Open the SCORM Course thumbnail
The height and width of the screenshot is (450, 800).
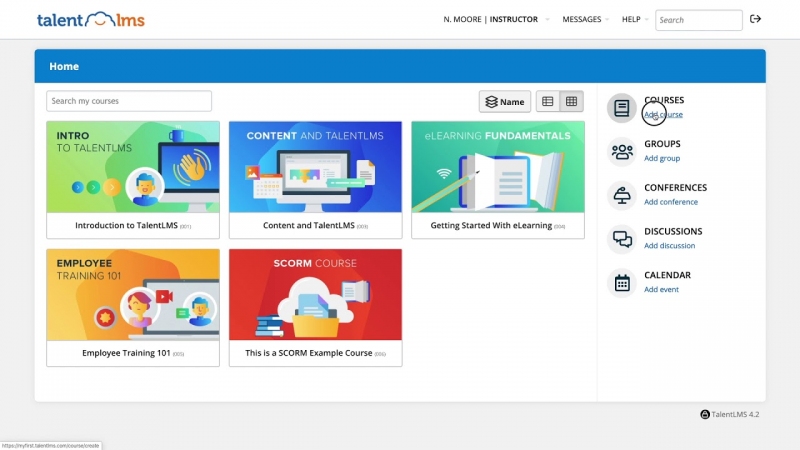(315, 294)
